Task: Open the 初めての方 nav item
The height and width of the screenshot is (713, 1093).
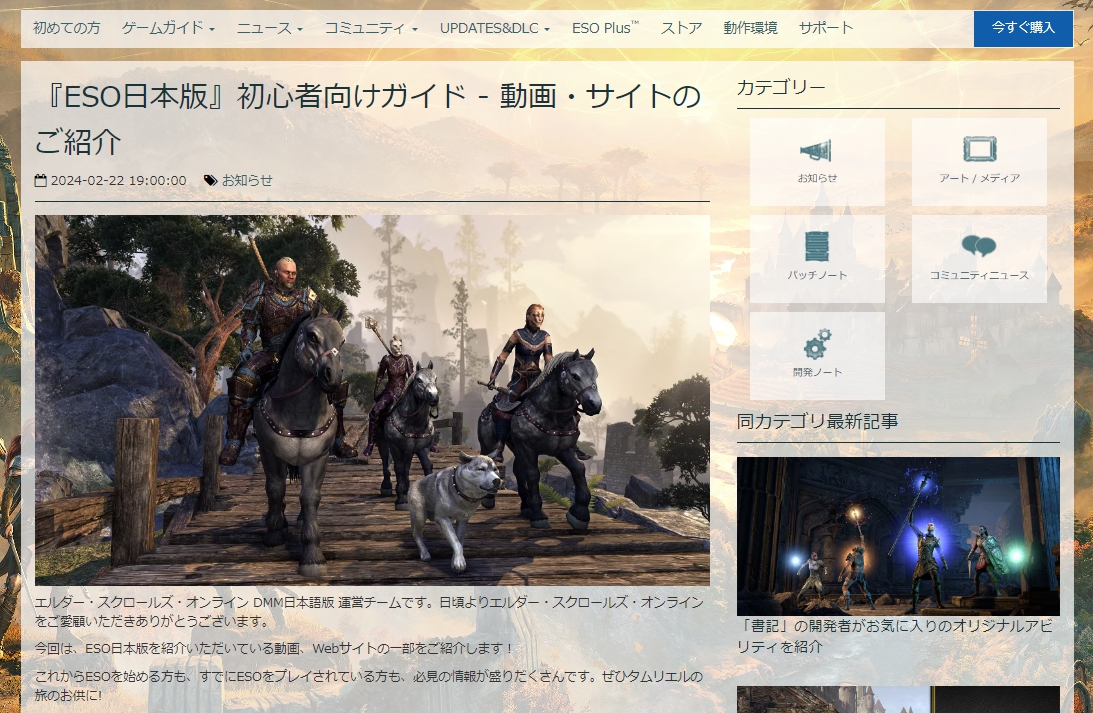Action: pos(67,28)
